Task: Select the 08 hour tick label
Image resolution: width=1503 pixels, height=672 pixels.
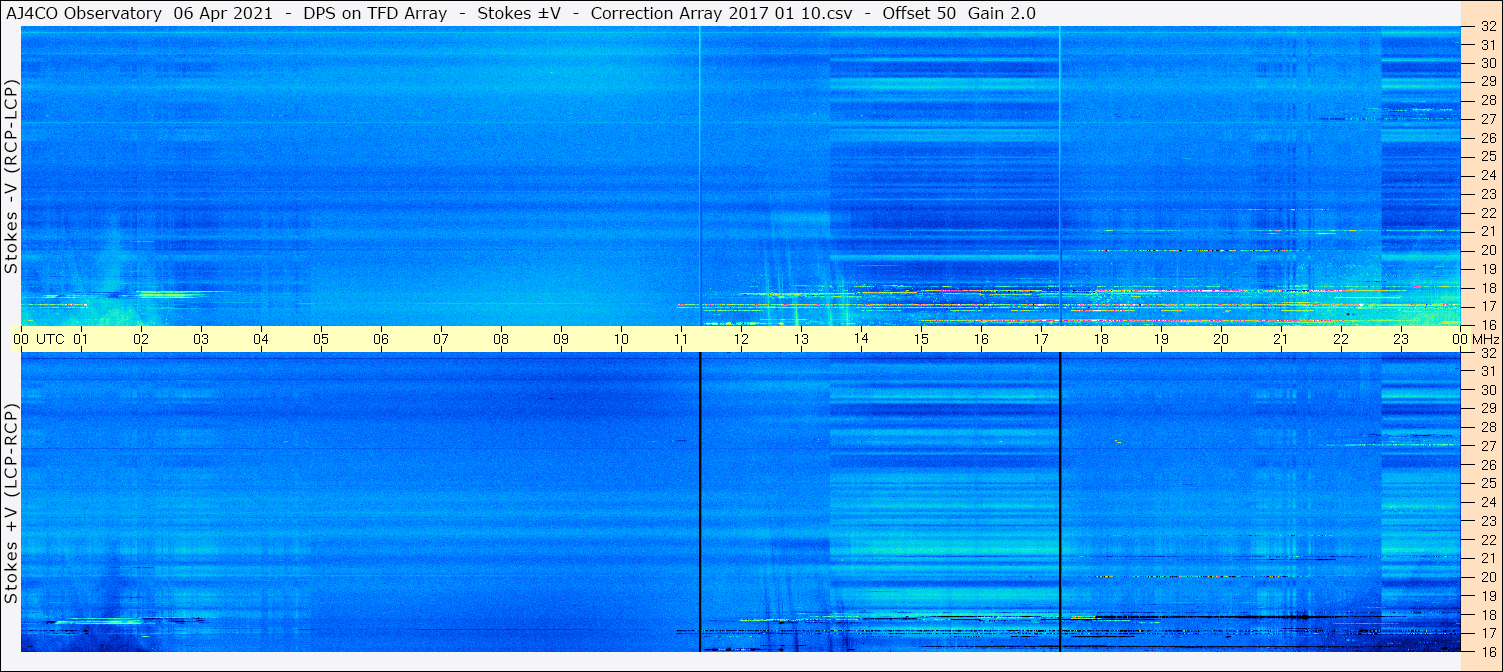Action: (501, 339)
